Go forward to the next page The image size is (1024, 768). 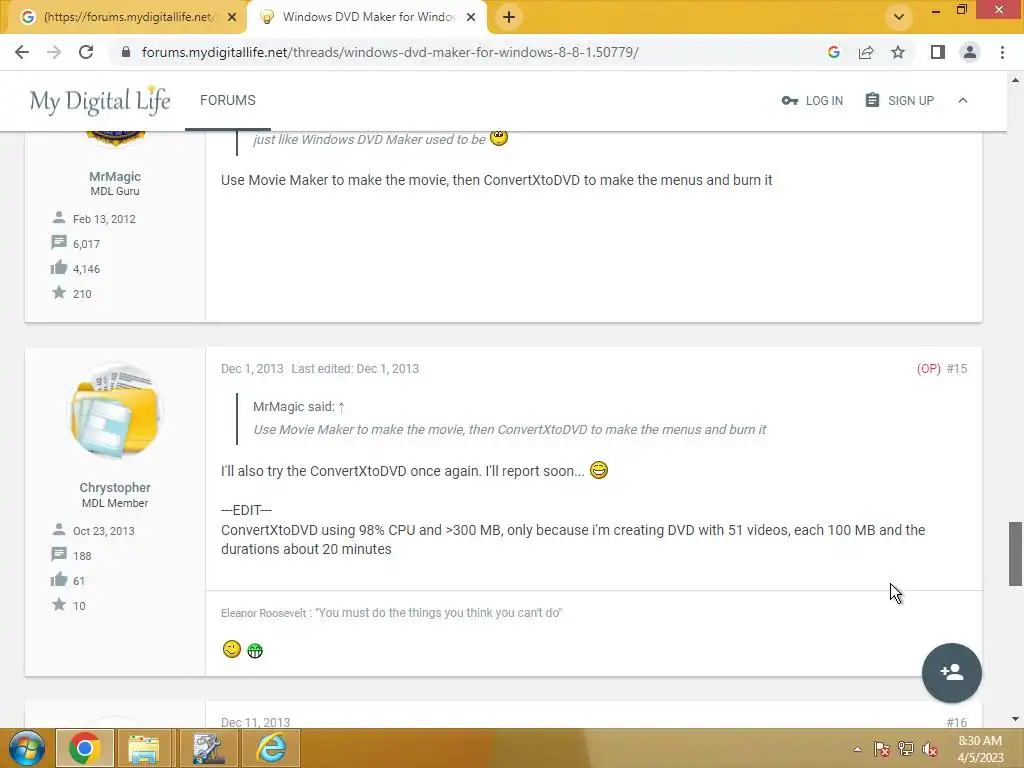click(x=54, y=52)
